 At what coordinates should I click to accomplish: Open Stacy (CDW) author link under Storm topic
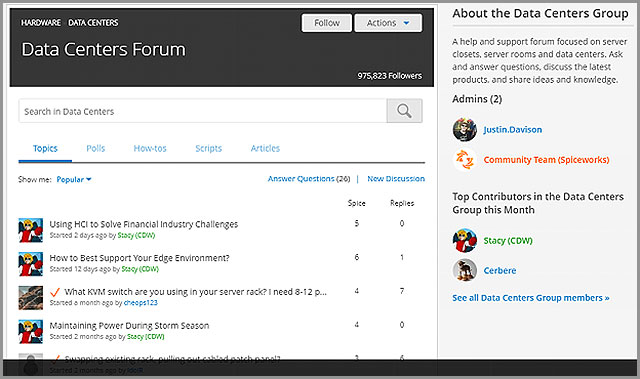(146, 337)
